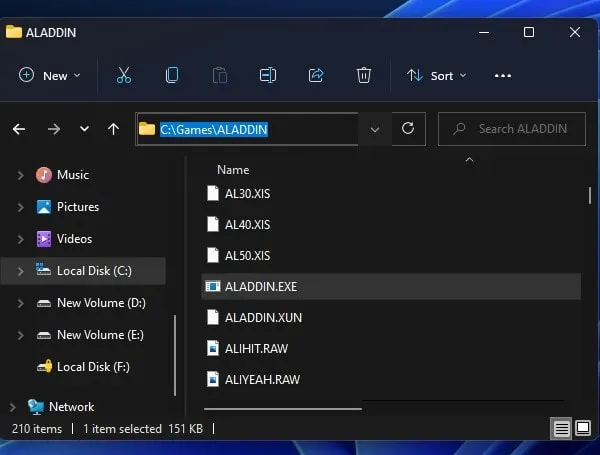Click the AL30.XIS file icon

[x=213, y=193]
